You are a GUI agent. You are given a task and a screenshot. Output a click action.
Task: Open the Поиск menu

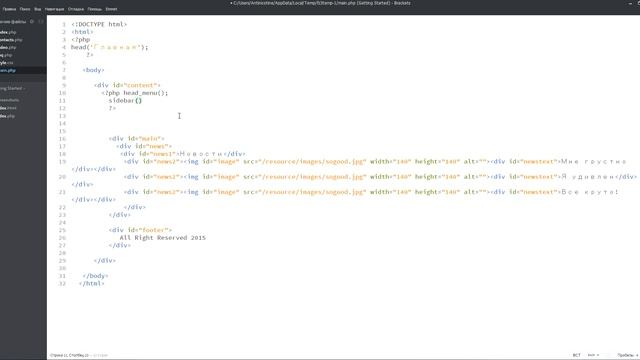tap(25, 9)
